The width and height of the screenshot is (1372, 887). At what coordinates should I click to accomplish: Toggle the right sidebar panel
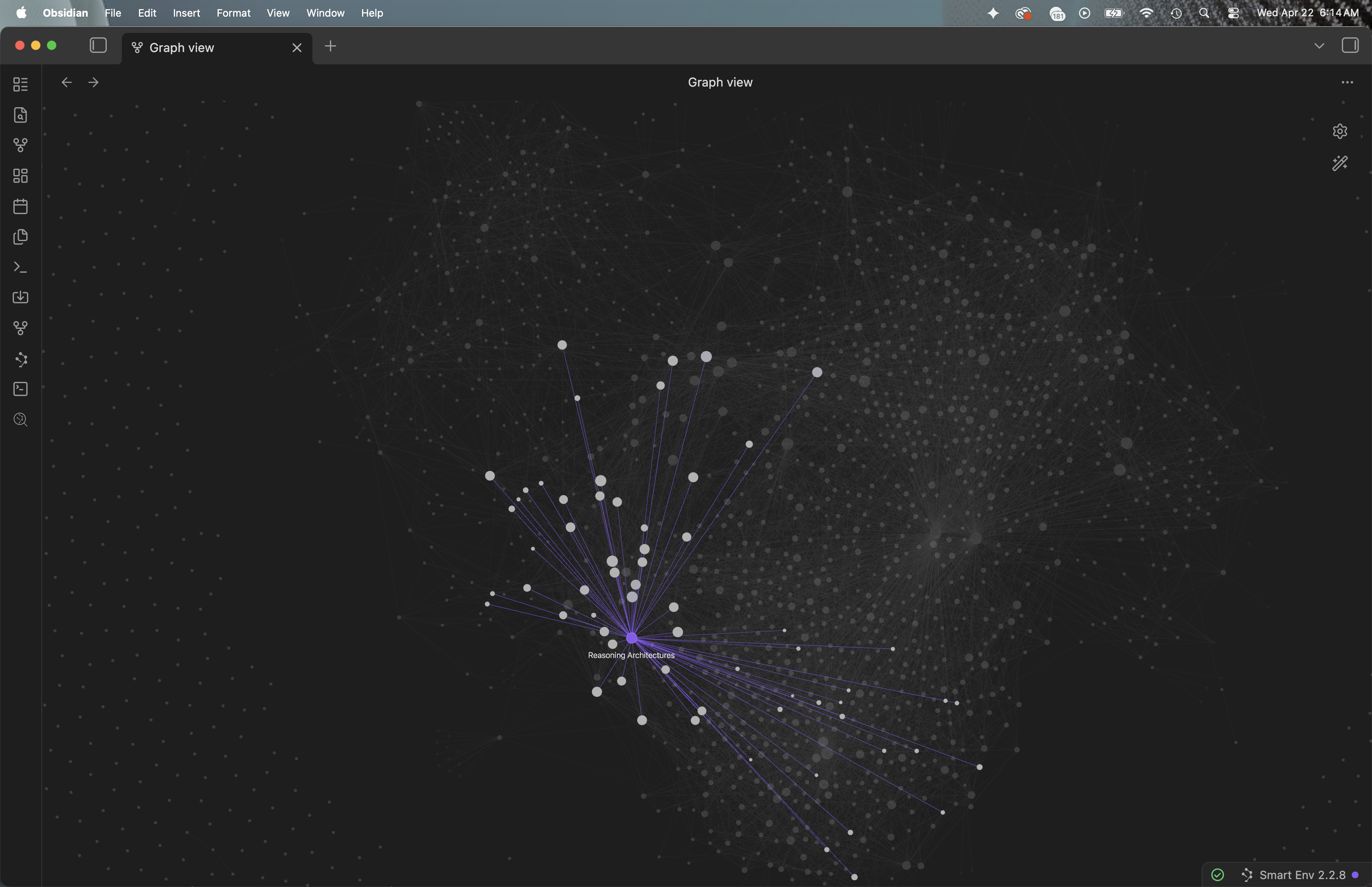pyautogui.click(x=1349, y=46)
